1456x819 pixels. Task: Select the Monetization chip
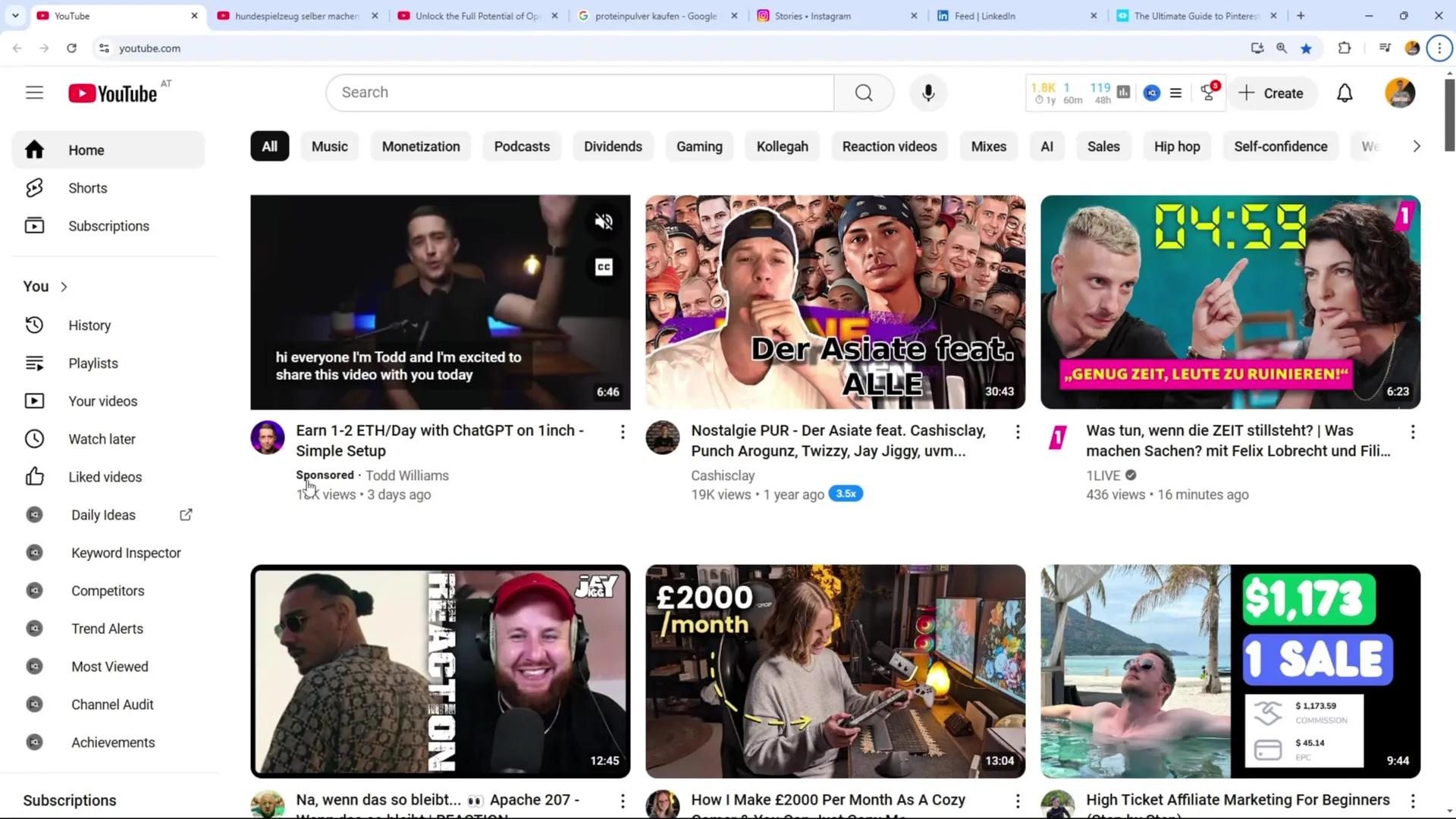click(421, 146)
